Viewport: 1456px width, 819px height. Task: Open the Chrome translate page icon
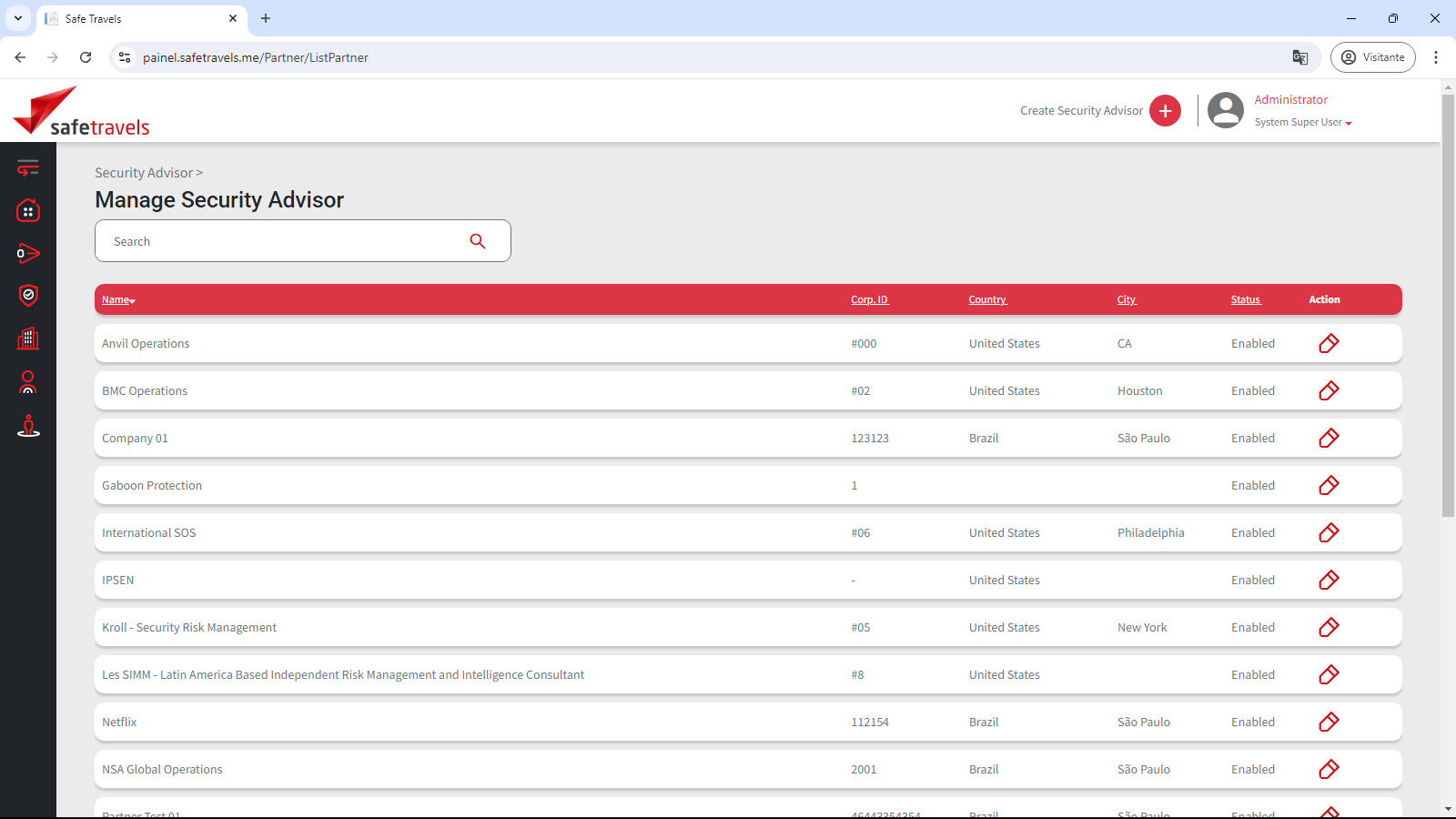1300,57
